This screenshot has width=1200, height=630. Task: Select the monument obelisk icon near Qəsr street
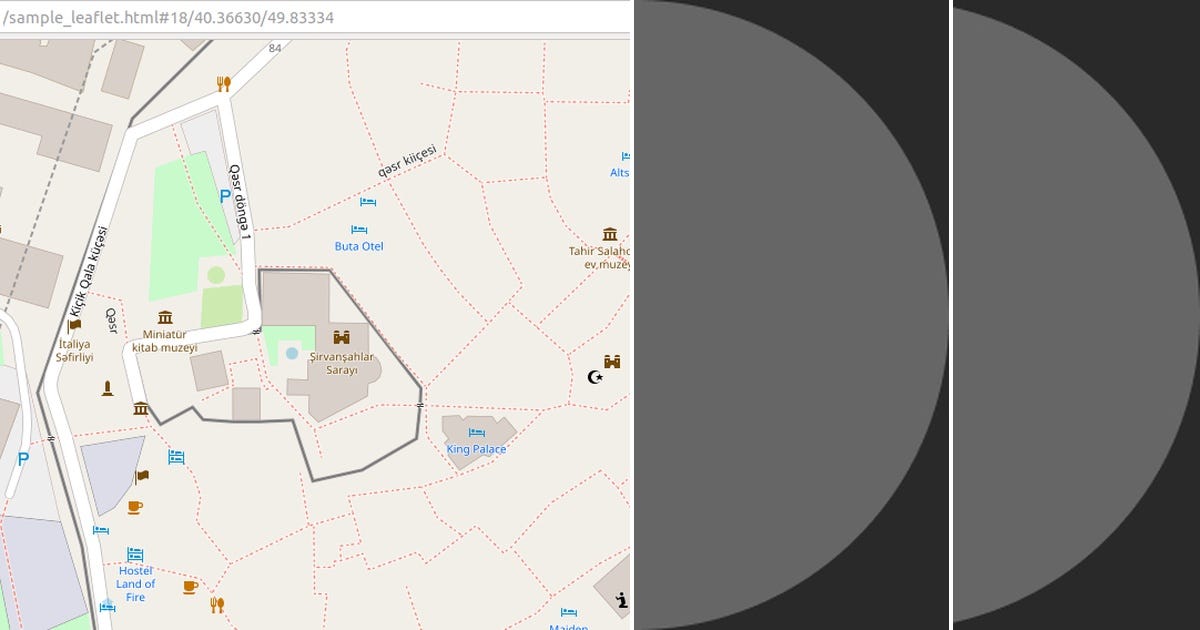107,388
